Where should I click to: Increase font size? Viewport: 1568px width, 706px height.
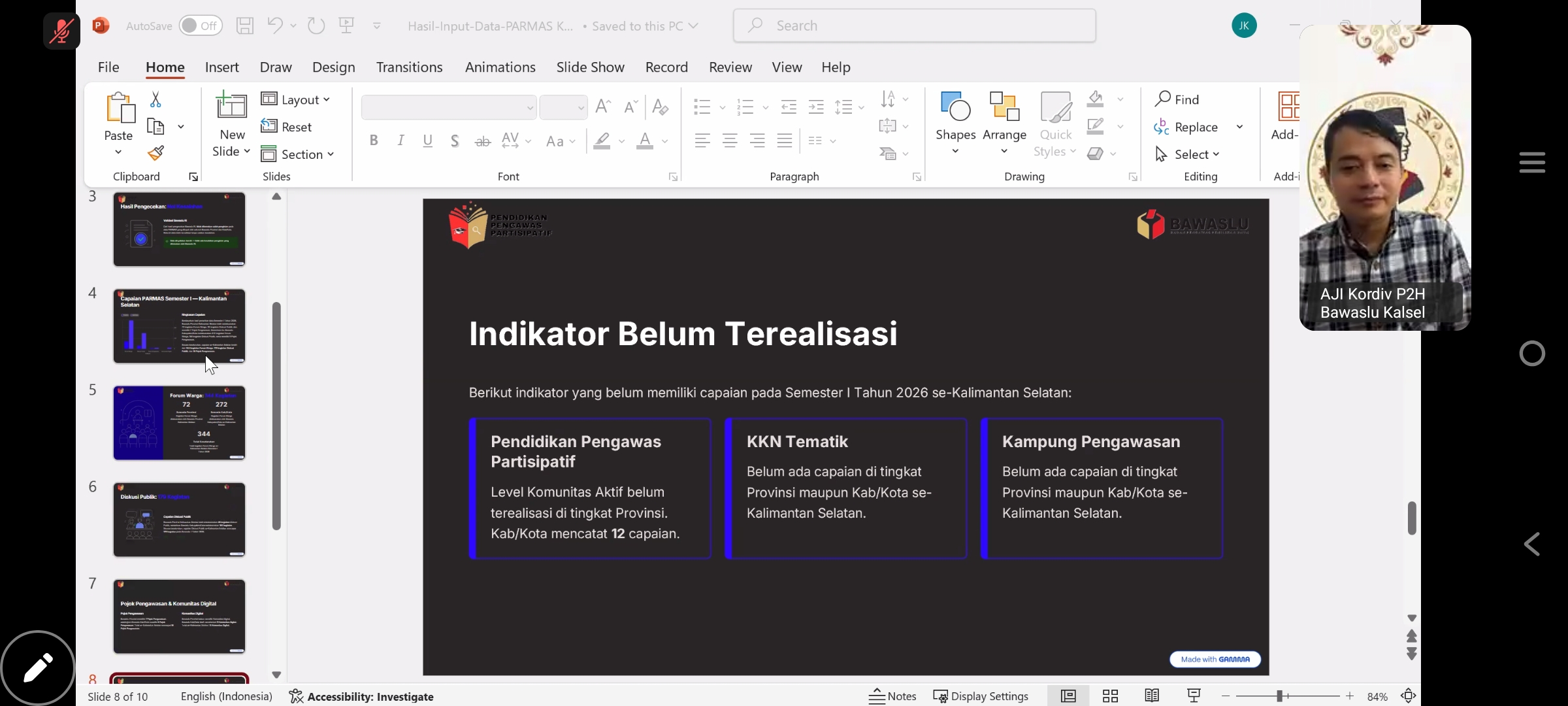604,107
